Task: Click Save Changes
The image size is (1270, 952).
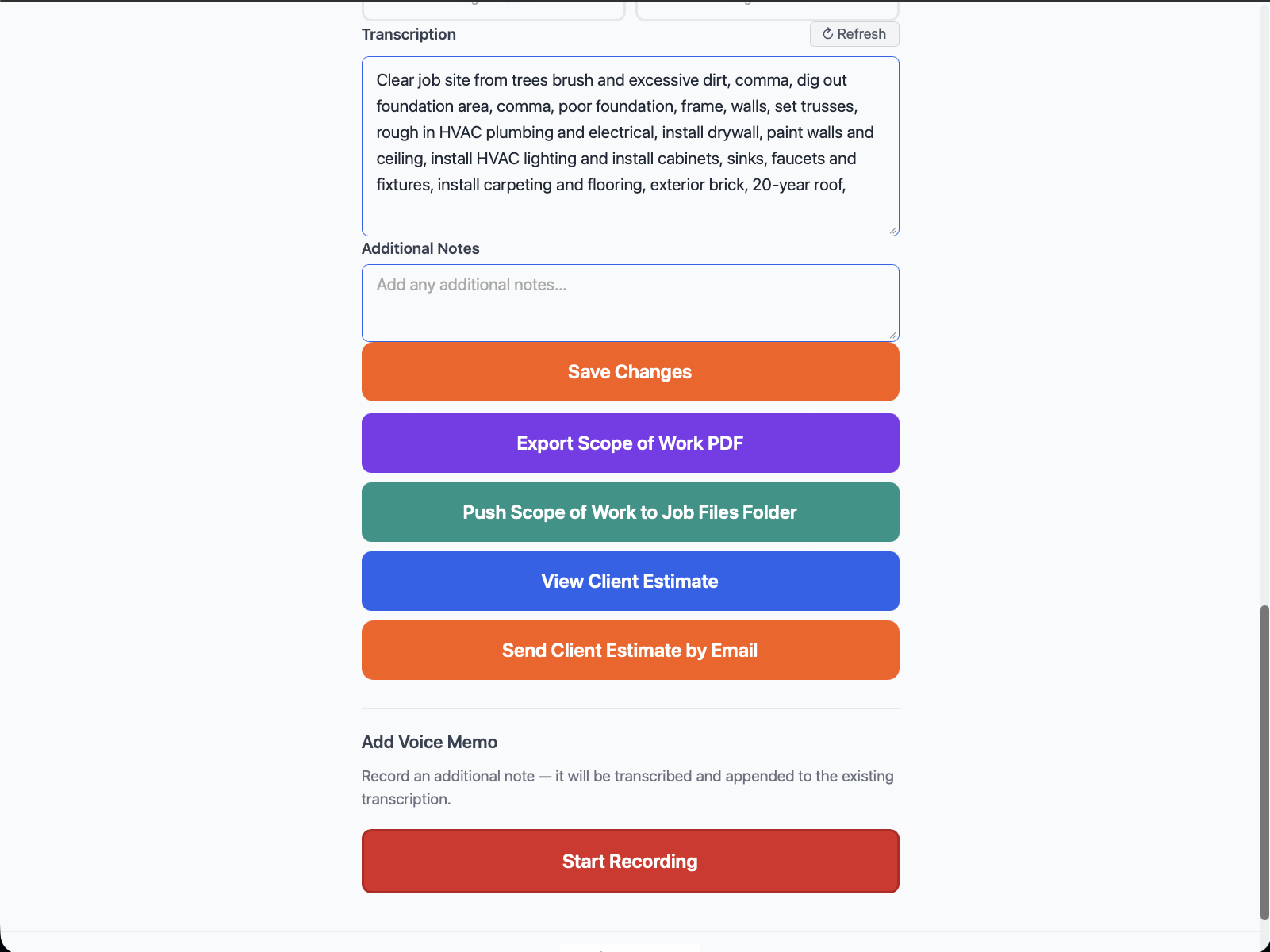Action: click(x=629, y=371)
